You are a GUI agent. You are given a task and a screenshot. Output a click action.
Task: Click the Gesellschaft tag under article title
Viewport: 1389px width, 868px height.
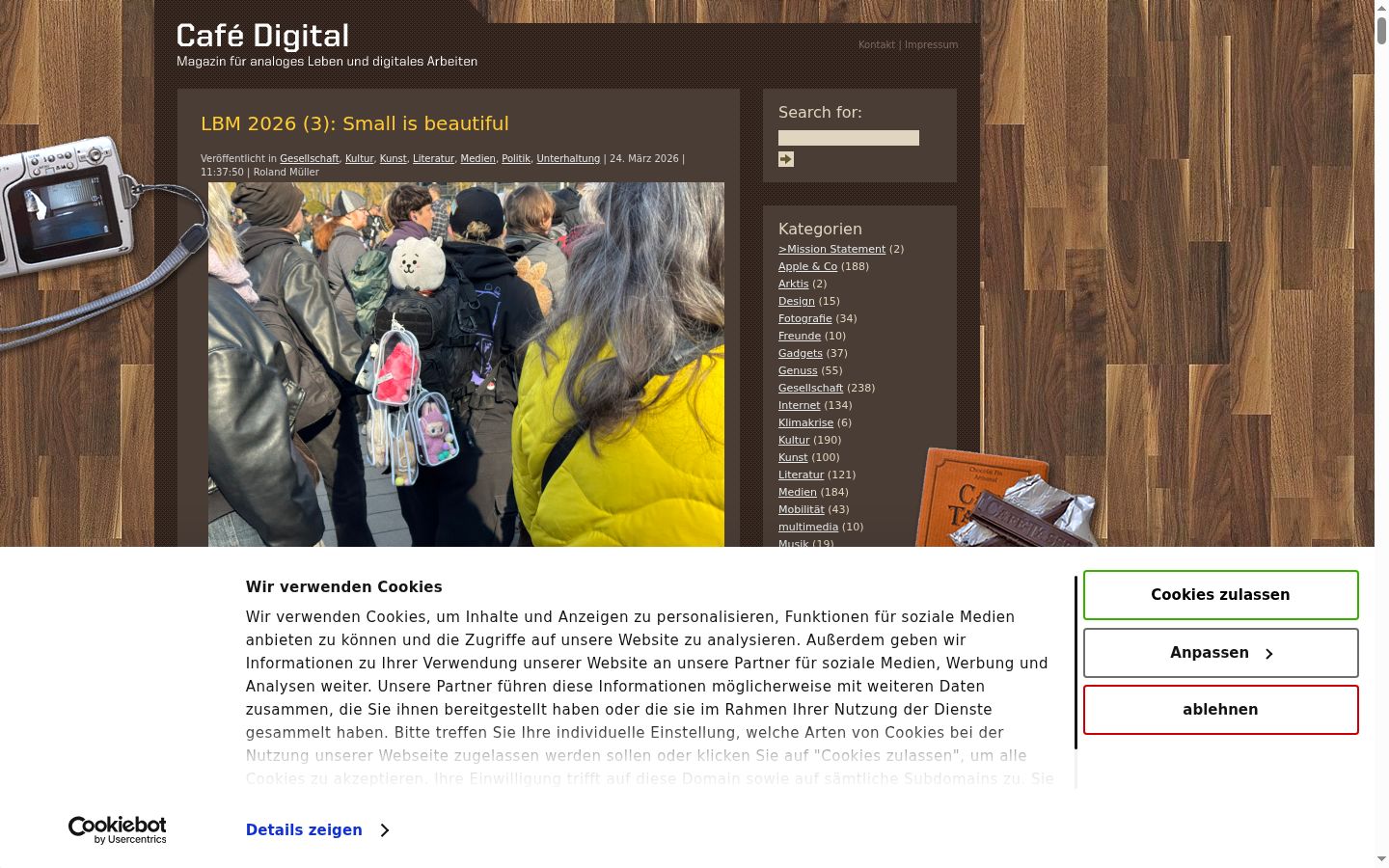tap(310, 158)
